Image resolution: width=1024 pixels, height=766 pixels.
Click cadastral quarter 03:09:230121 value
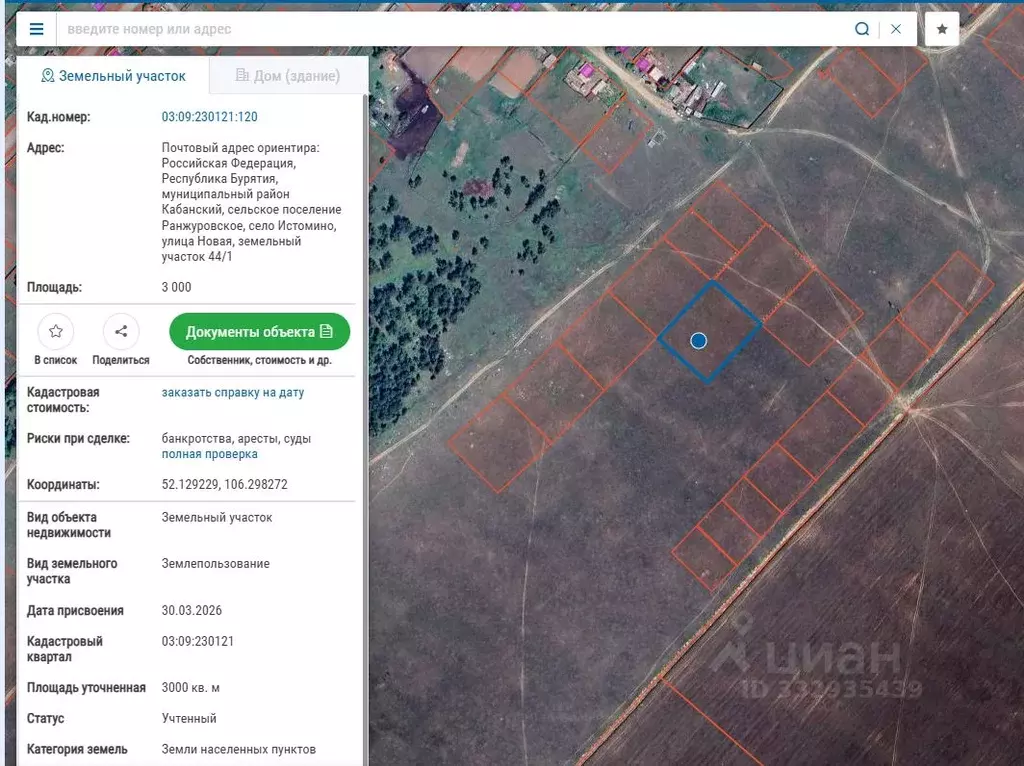pyautogui.click(x=198, y=641)
